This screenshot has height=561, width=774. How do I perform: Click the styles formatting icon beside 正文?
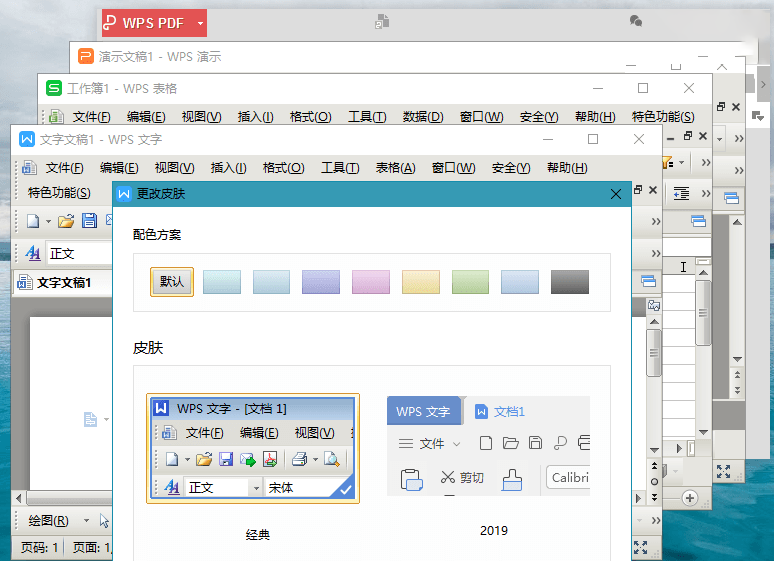pyautogui.click(x=33, y=253)
